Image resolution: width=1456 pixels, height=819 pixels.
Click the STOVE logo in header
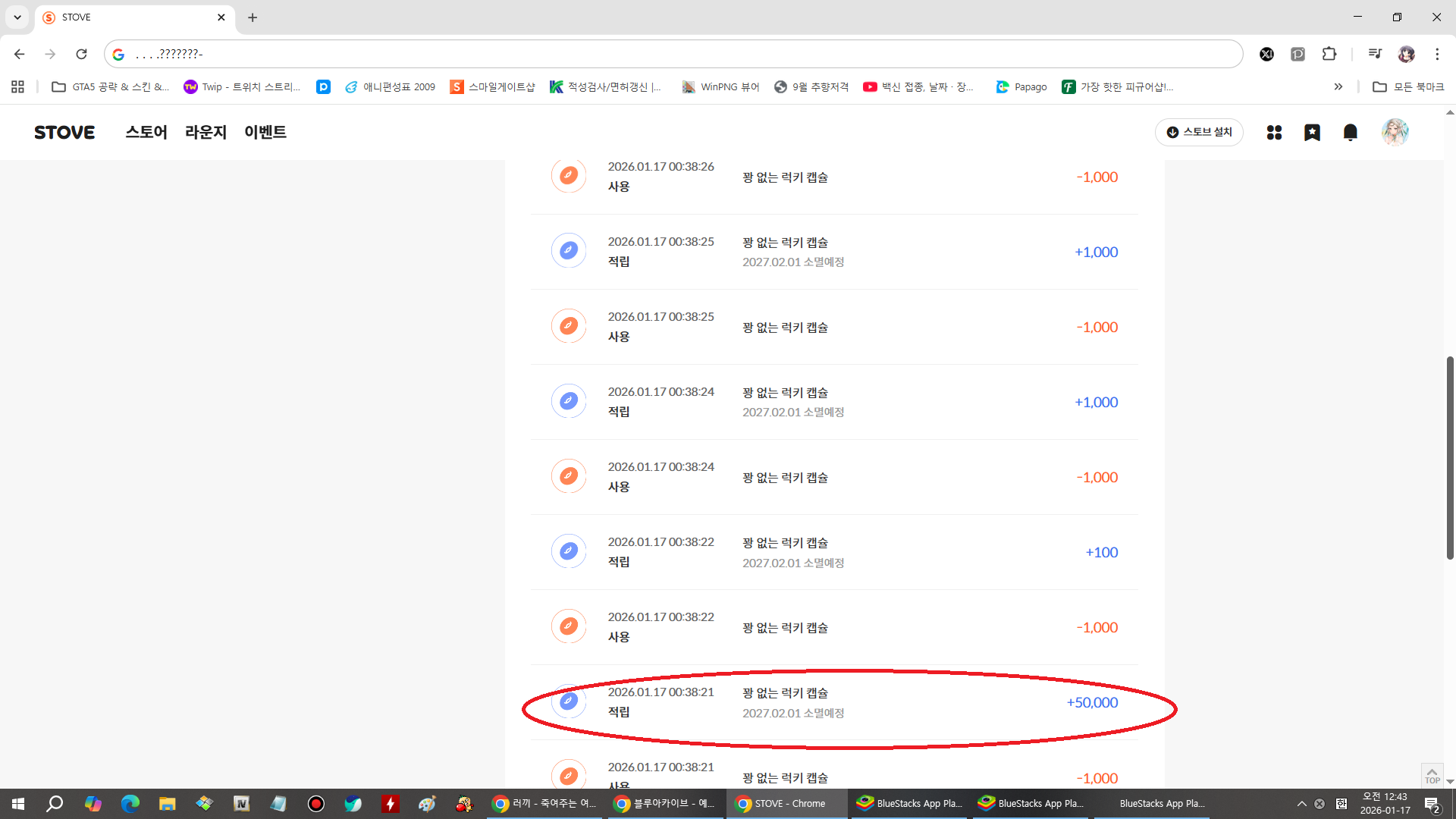point(64,132)
